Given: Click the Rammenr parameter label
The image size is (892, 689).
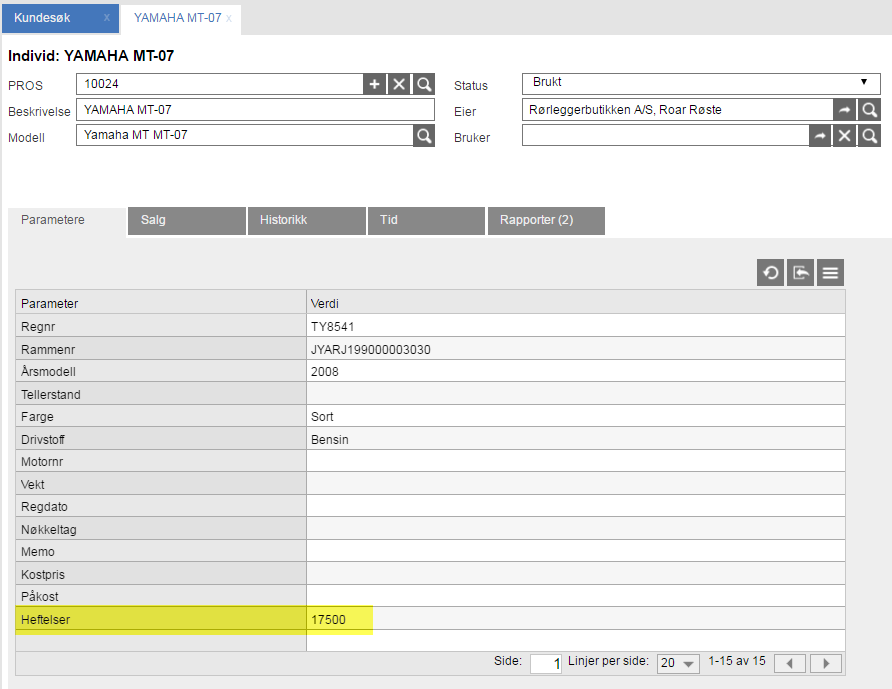Looking at the screenshot, I should [x=48, y=349].
